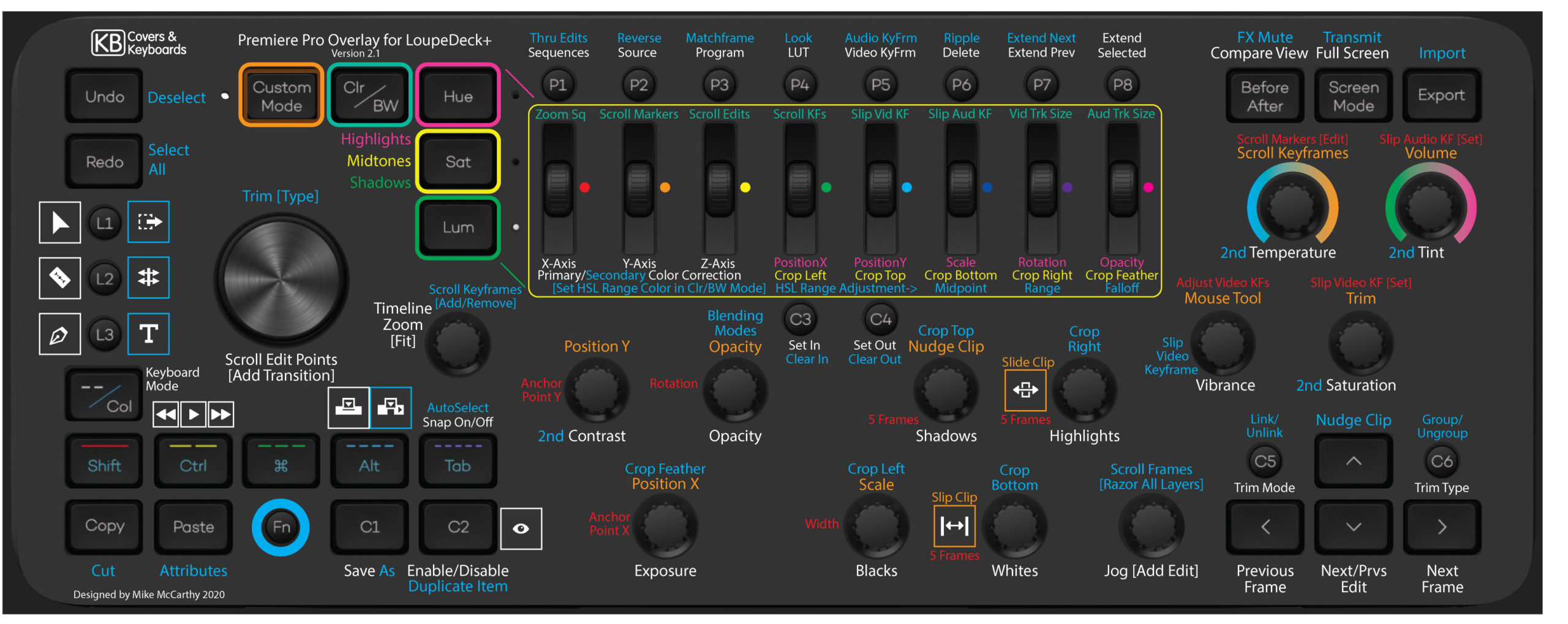Image resolution: width=1568 pixels, height=624 pixels.
Task: Click the large Scroll Edit Points wheel
Action: click(282, 280)
